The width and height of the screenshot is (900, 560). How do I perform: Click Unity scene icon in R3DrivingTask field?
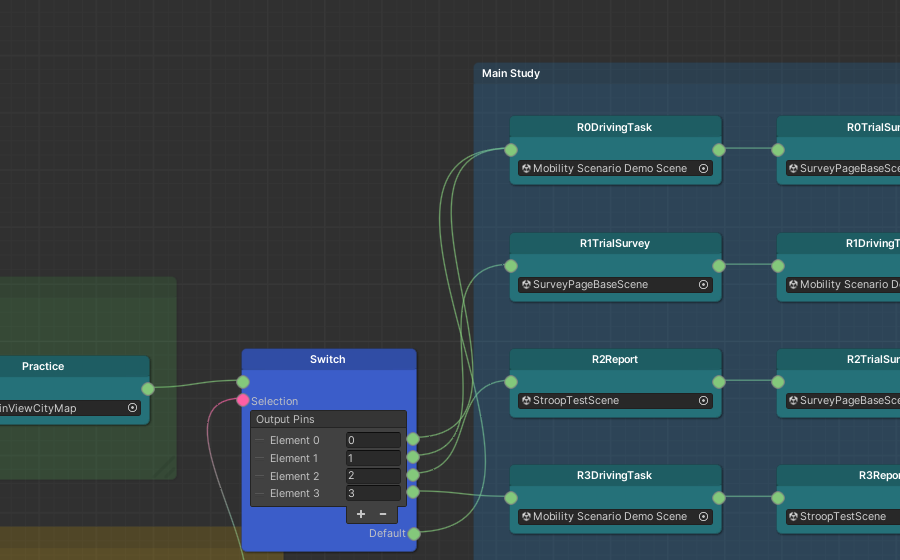(x=526, y=516)
